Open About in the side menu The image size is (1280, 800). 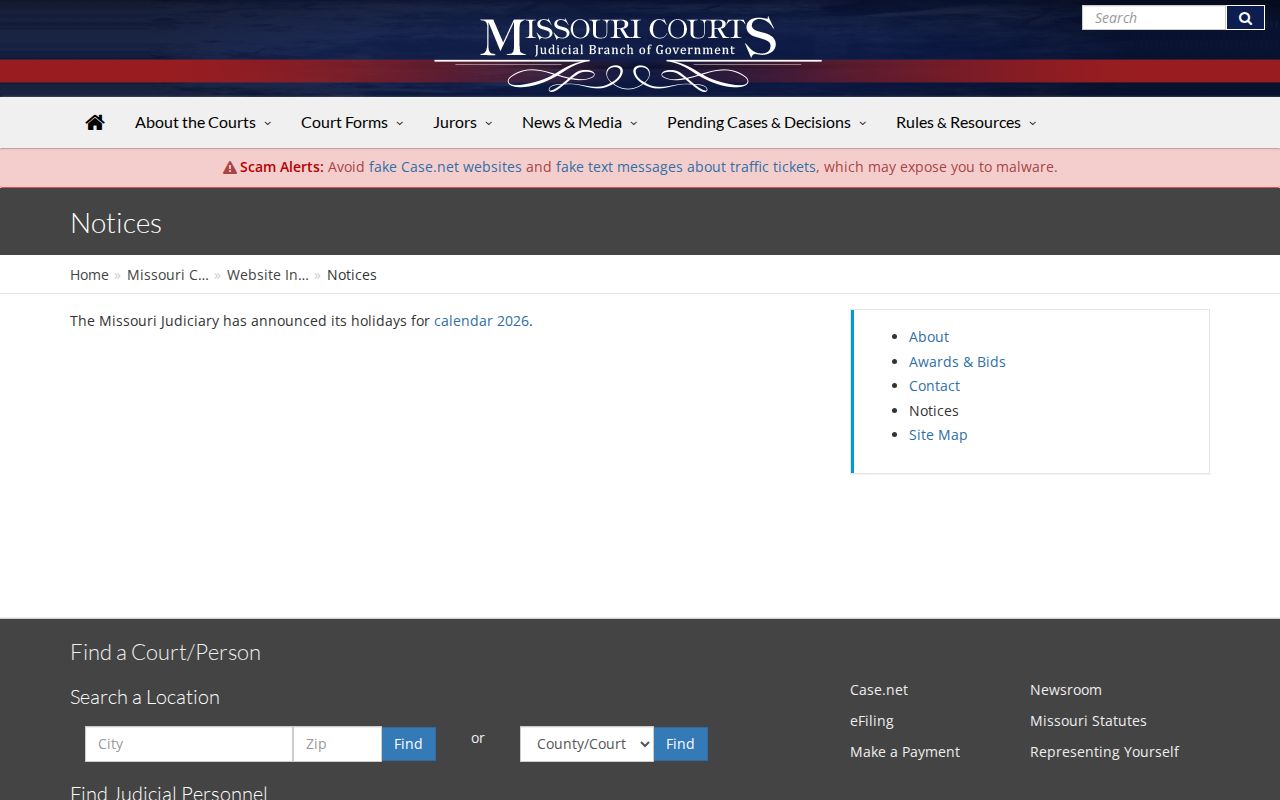pyautogui.click(x=929, y=337)
